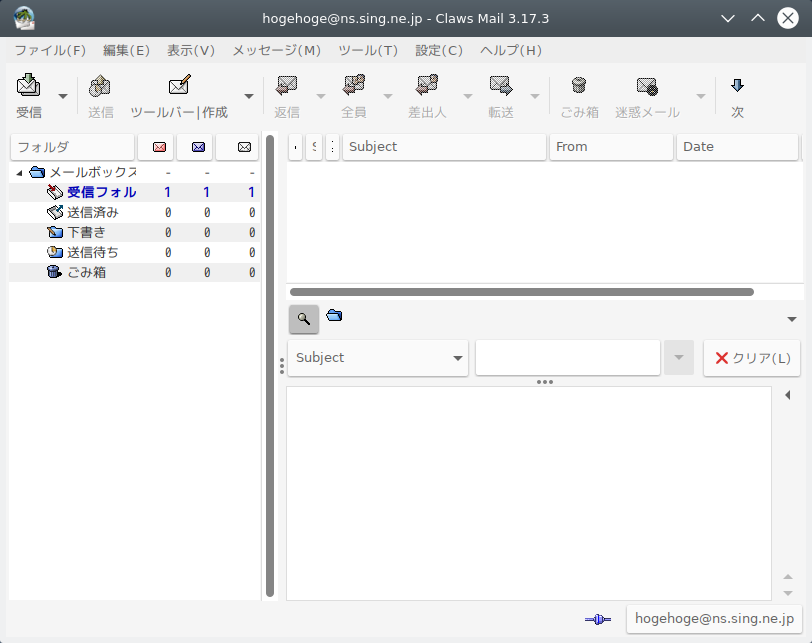The width and height of the screenshot is (812, 643).
Task: Select the 受信フォルダ inbox folder
Action: pos(102,192)
